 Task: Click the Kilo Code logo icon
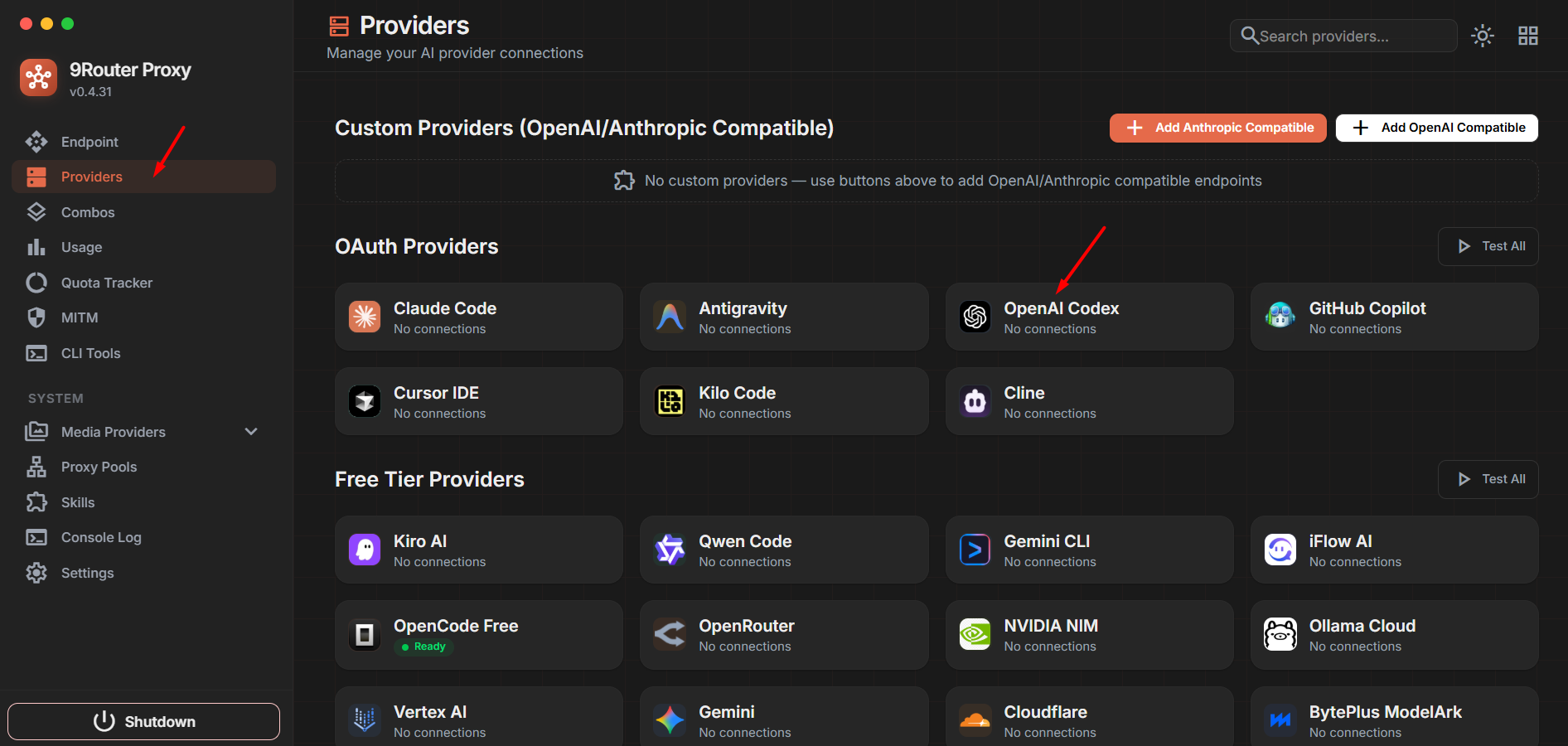(x=670, y=401)
